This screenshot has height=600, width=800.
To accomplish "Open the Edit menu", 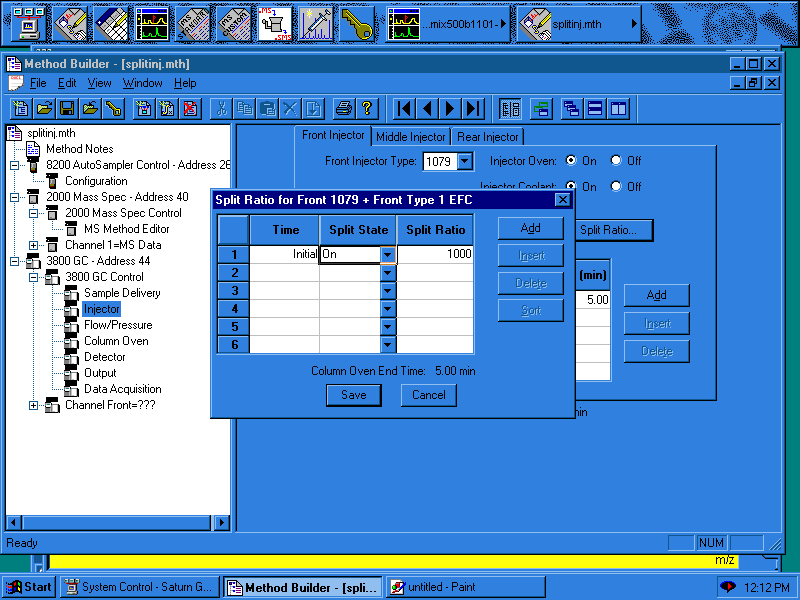I will [x=67, y=83].
